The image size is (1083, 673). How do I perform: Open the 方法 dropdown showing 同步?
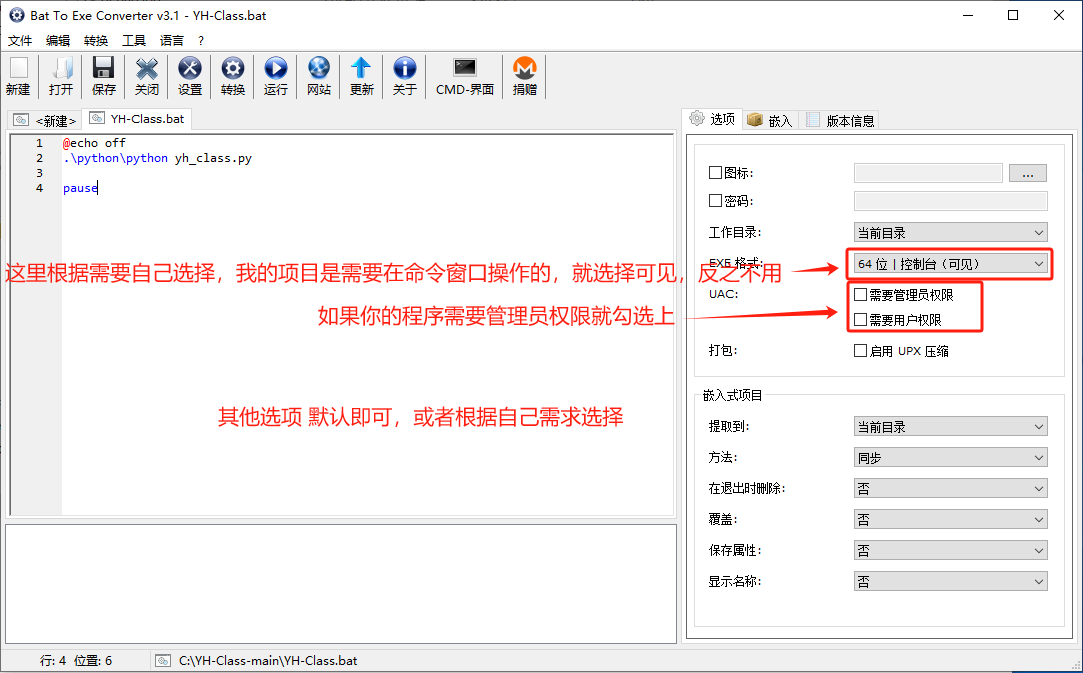[x=950, y=457]
